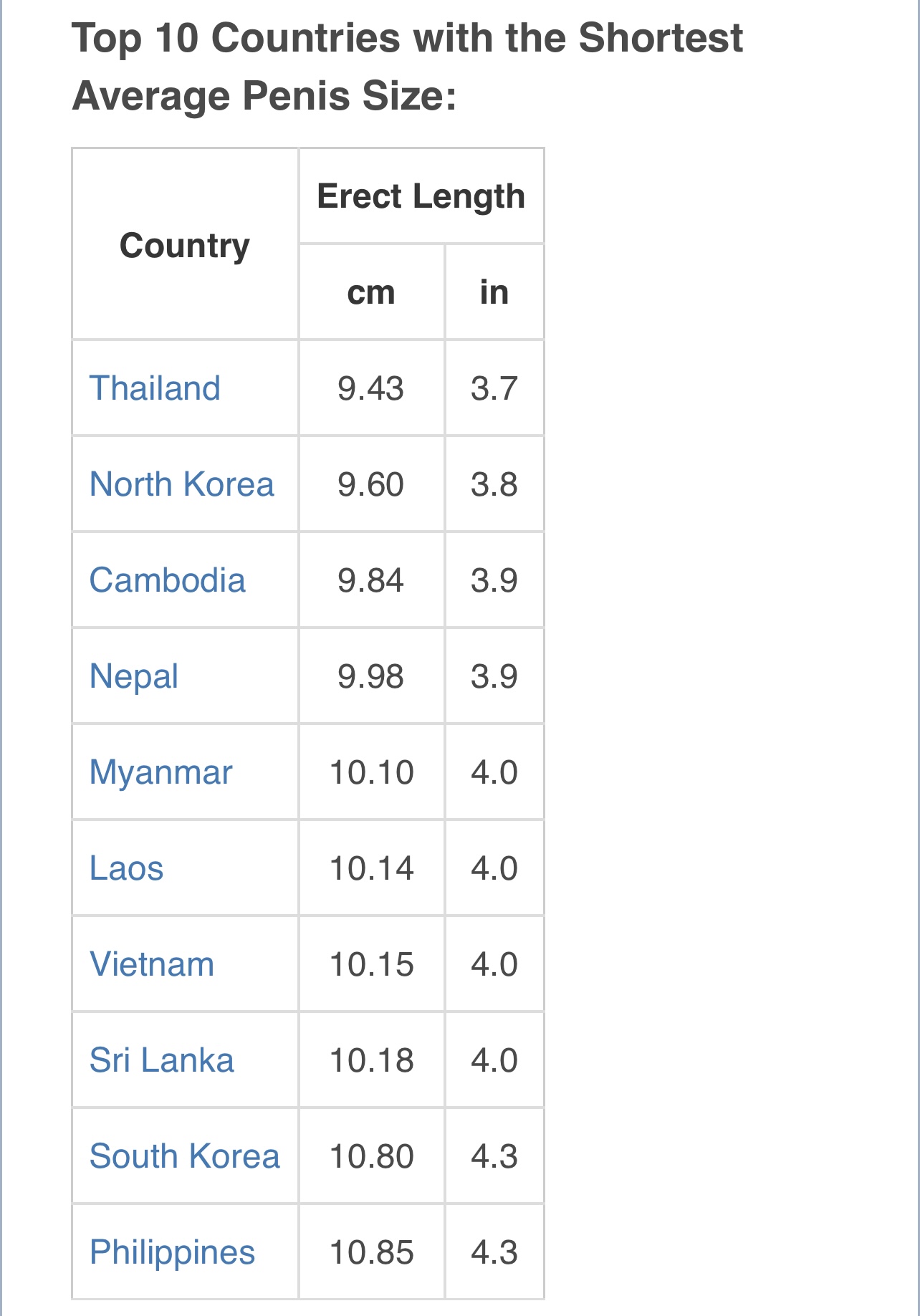Click the 9.98 cm value for Nepal

pyautogui.click(x=371, y=676)
